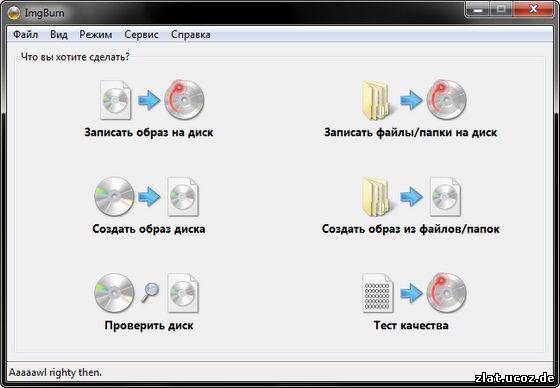The image size is (560, 388).
Task: Select 'Записать образ на диск' label
Action: [149, 132]
